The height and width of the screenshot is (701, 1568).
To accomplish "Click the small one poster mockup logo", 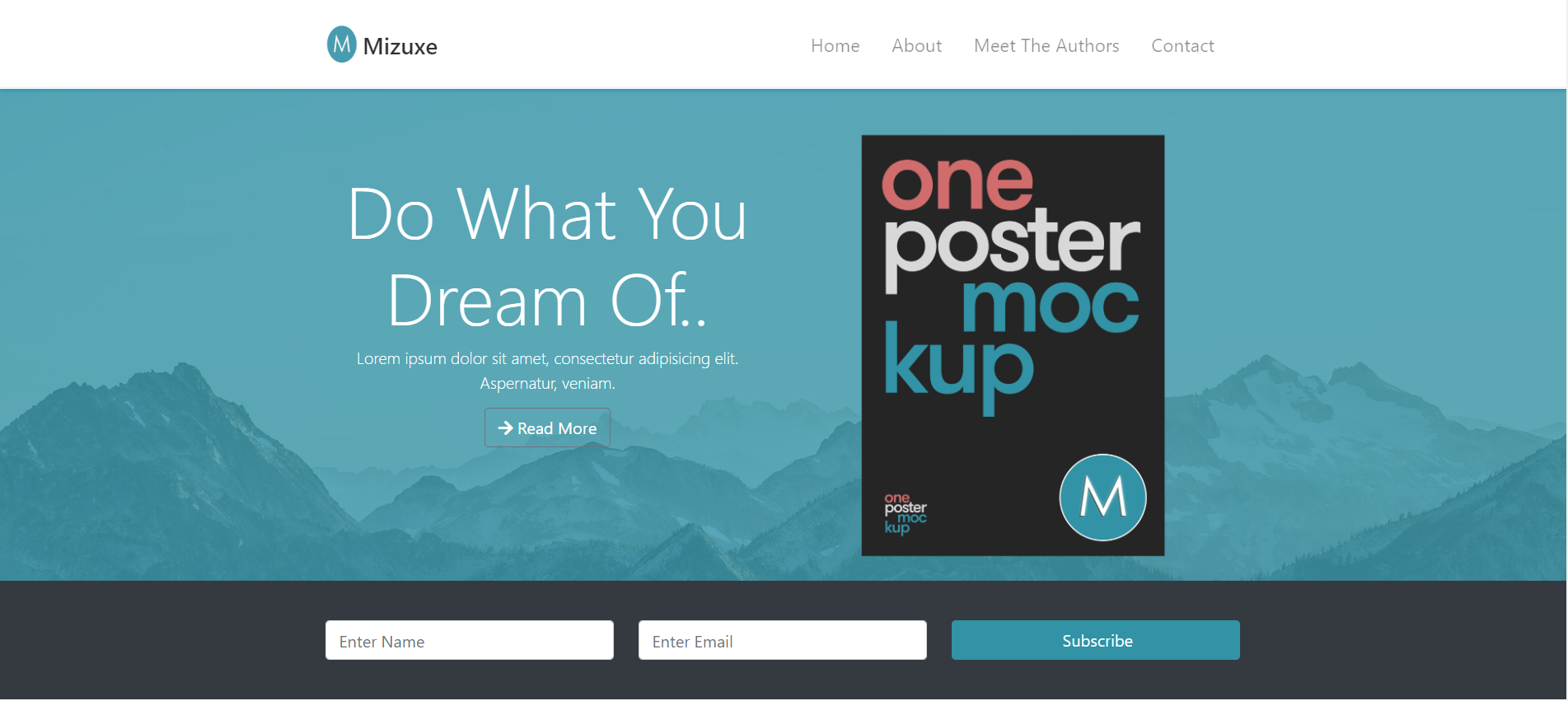I will (x=906, y=513).
